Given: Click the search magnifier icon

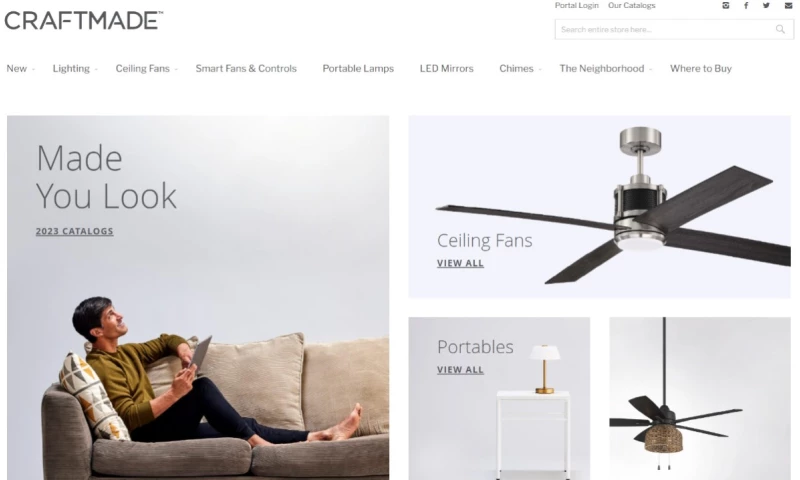Looking at the screenshot, I should coord(780,29).
